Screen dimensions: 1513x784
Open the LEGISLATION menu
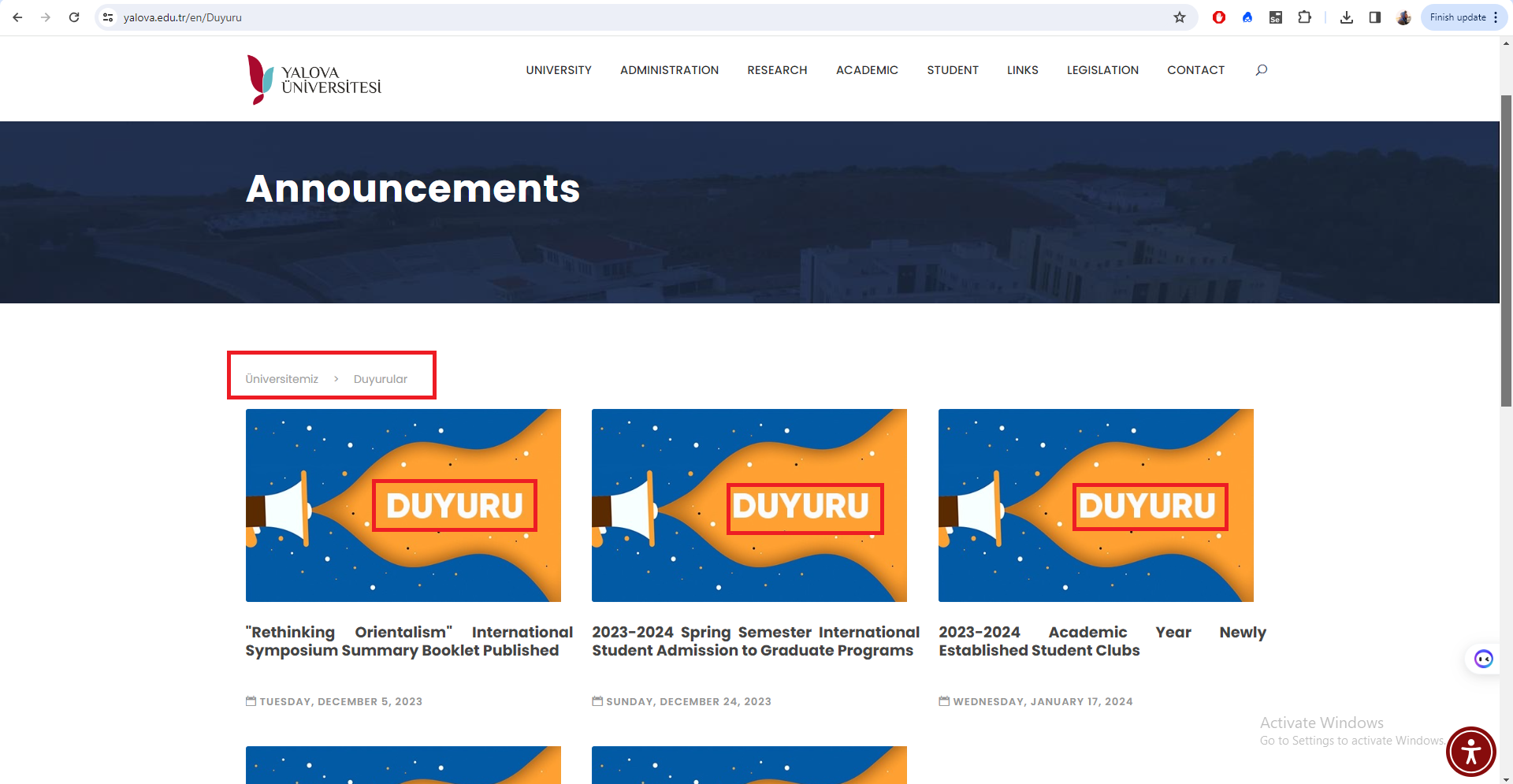(x=1102, y=70)
